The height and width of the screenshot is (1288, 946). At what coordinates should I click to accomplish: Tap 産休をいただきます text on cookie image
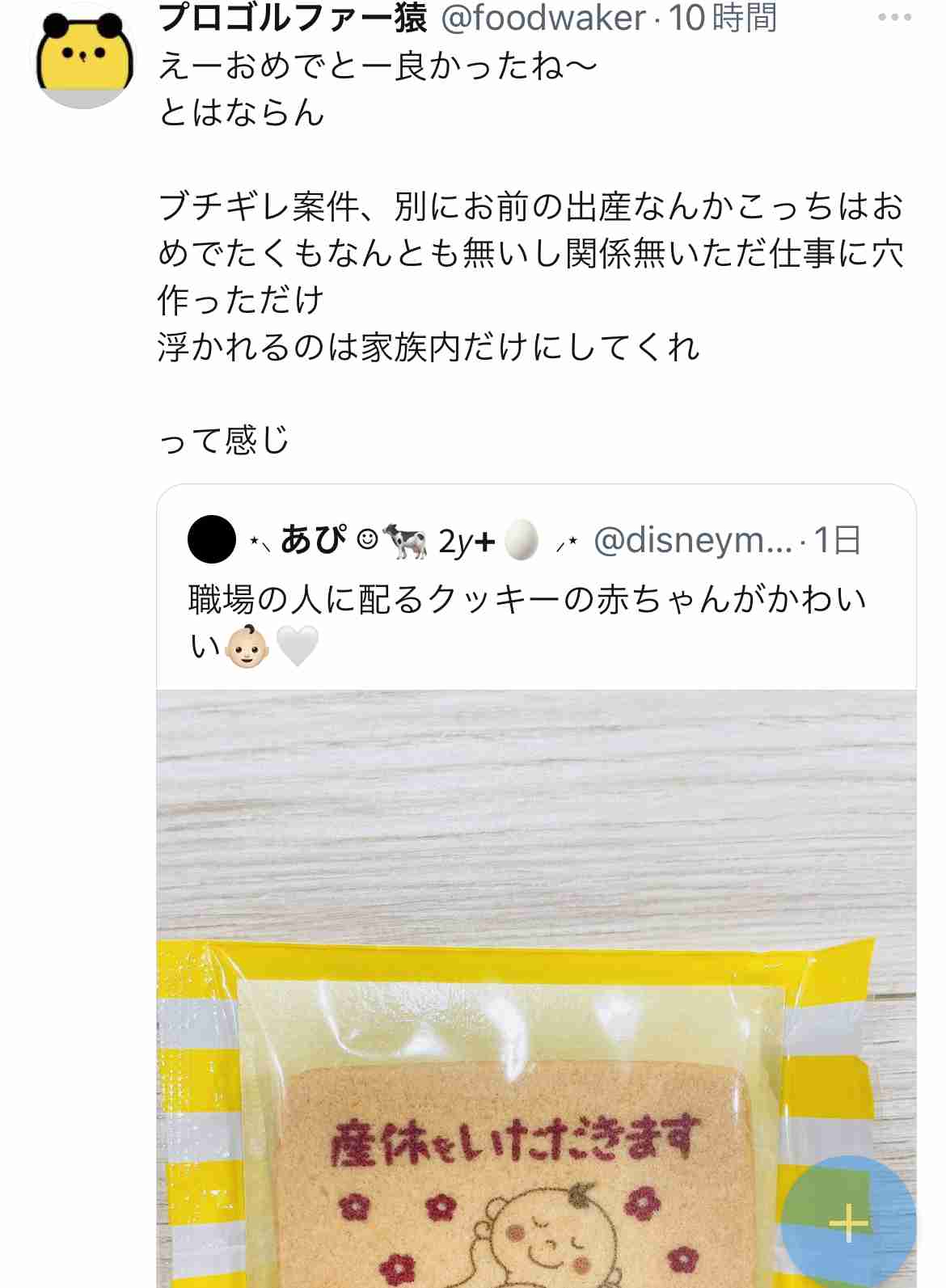tap(514, 1141)
